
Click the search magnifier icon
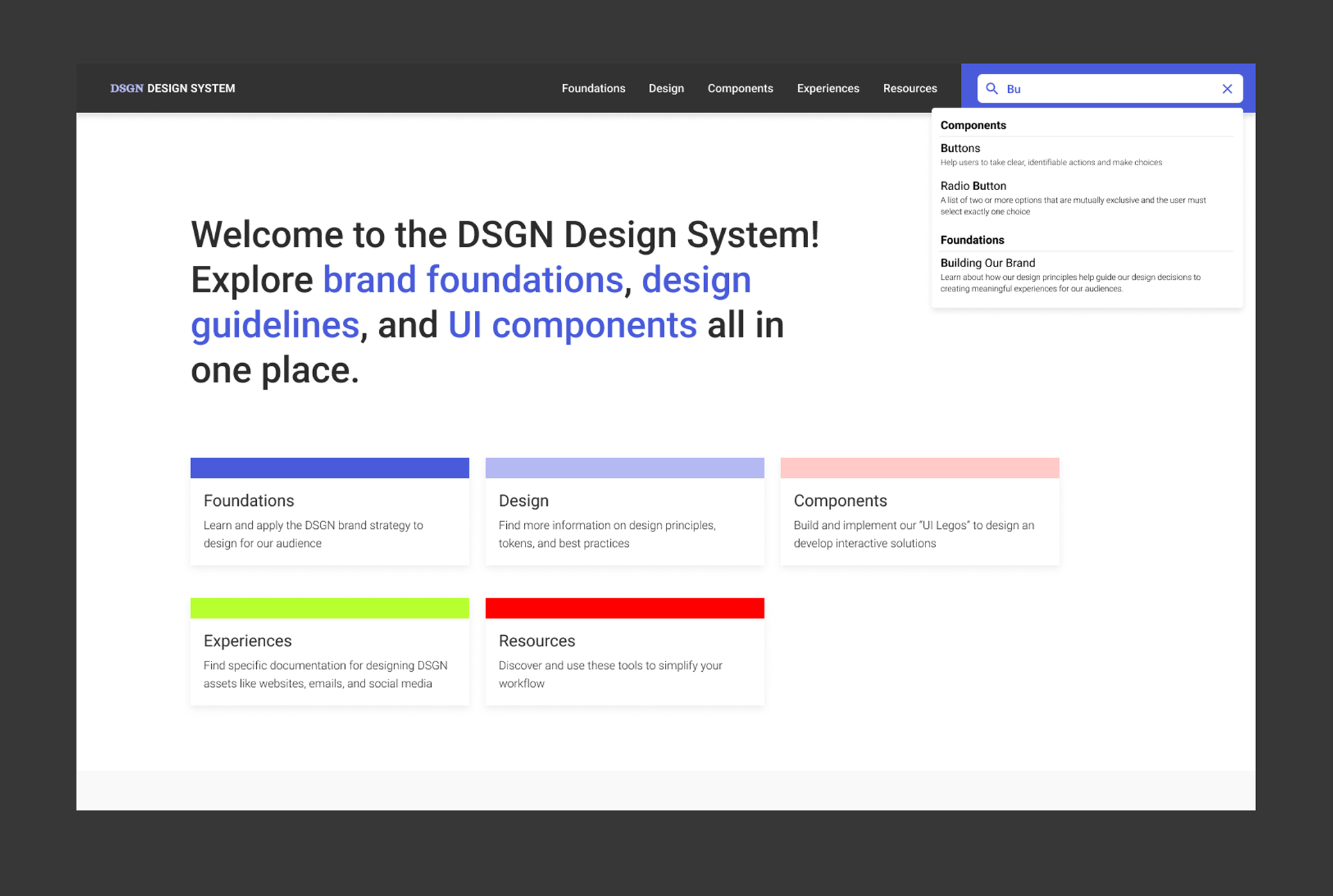pos(991,89)
